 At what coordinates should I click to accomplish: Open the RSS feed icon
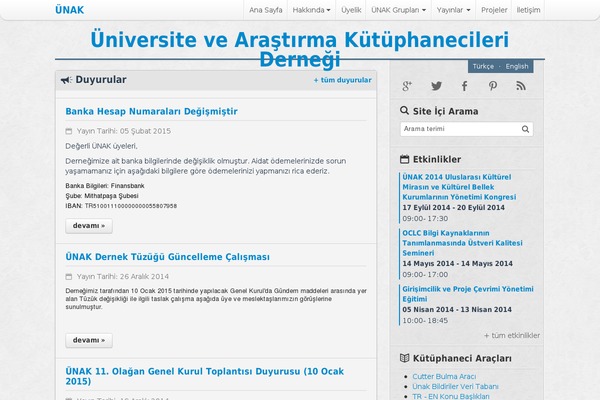point(521,86)
